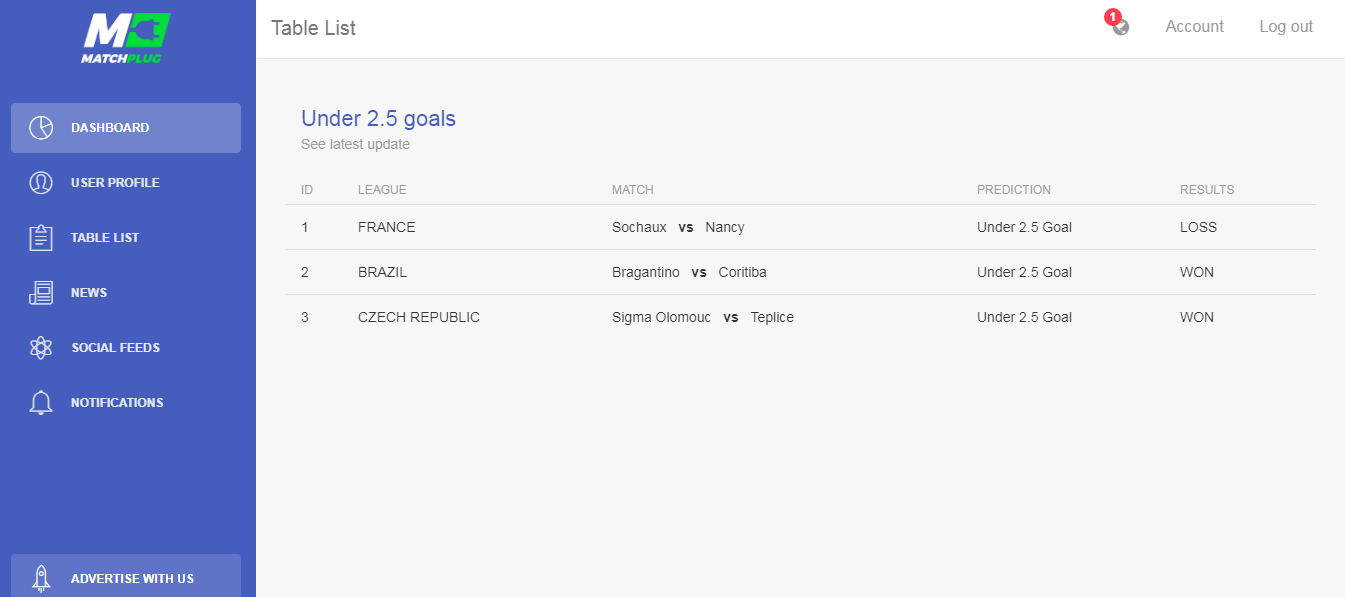Open the Social Feeds atom icon

click(41, 348)
